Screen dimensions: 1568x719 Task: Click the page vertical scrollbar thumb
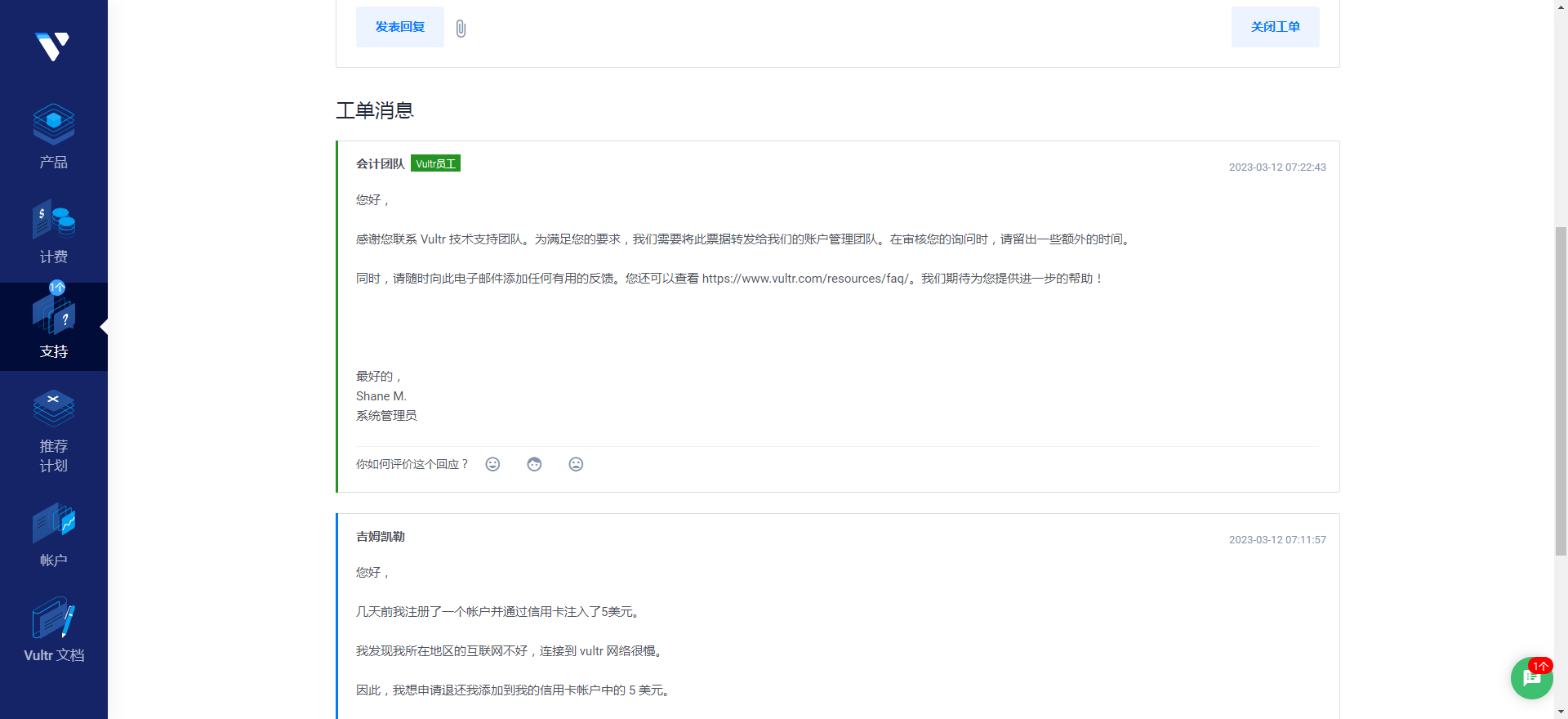pyautogui.click(x=1561, y=391)
